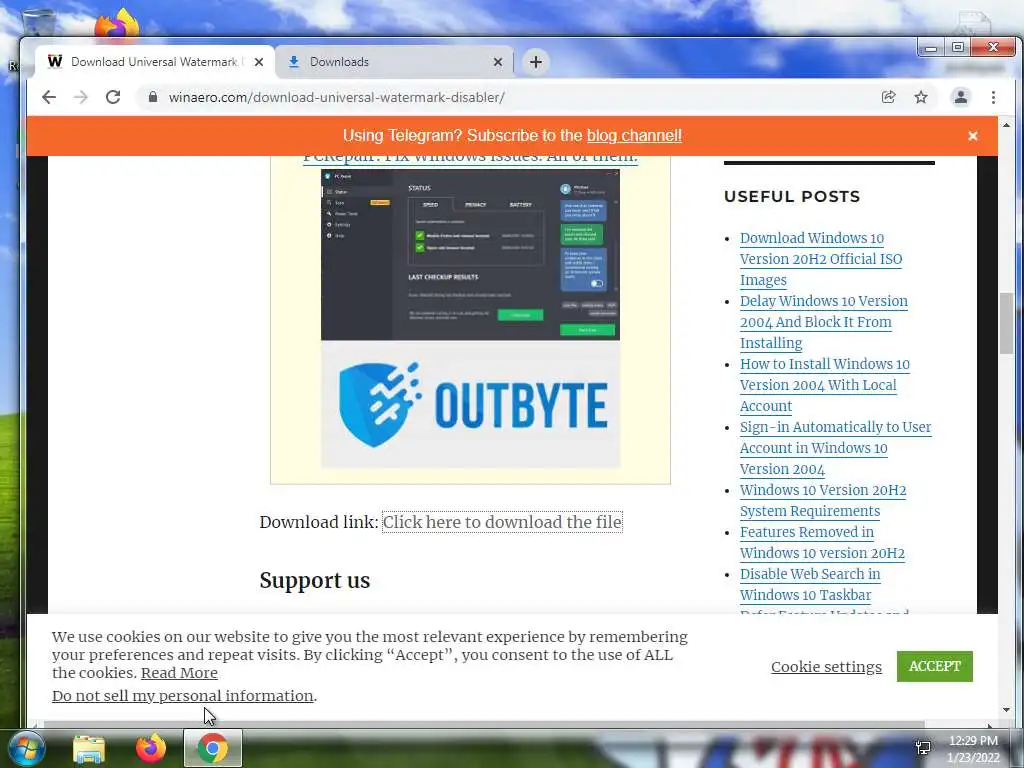The width and height of the screenshot is (1024, 768).
Task: Open Disable Web Search in Taskbar post
Action: 810,584
